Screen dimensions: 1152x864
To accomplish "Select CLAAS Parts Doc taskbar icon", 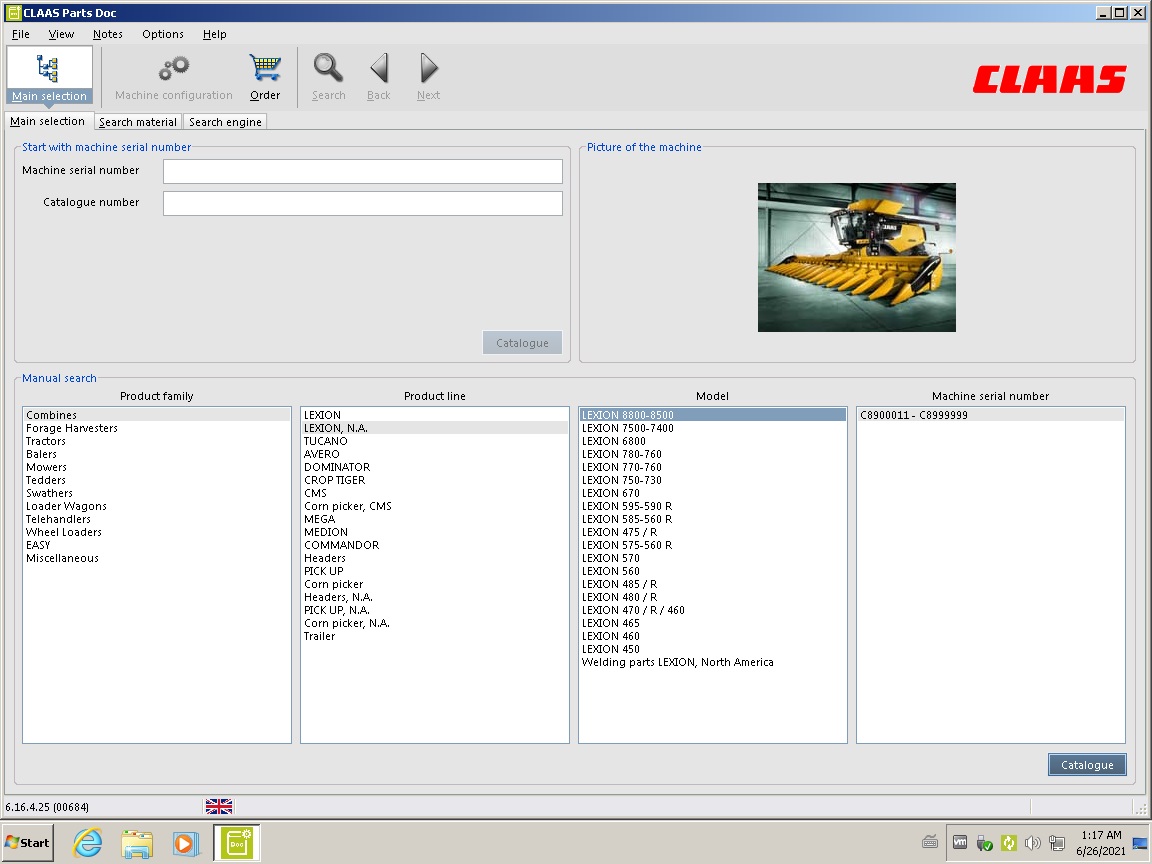I will click(x=237, y=843).
